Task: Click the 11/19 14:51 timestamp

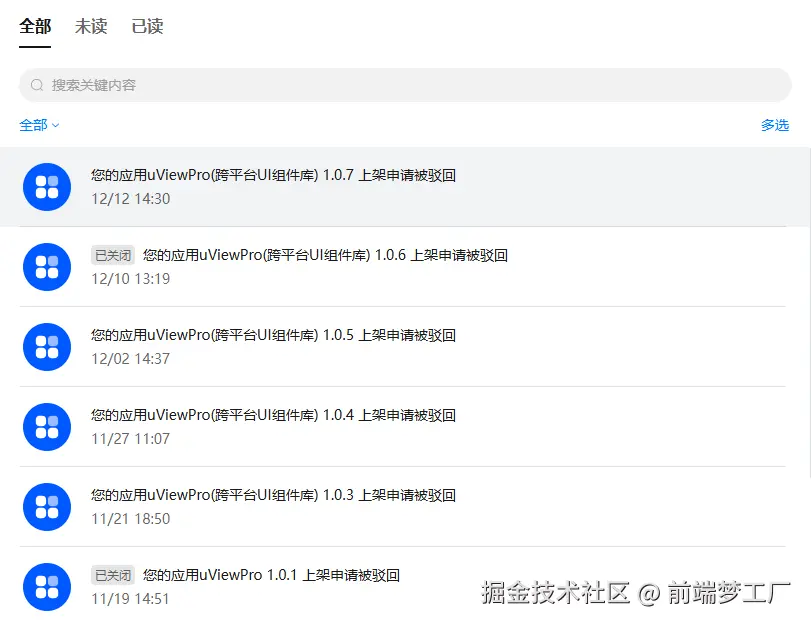Action: pyautogui.click(x=130, y=599)
